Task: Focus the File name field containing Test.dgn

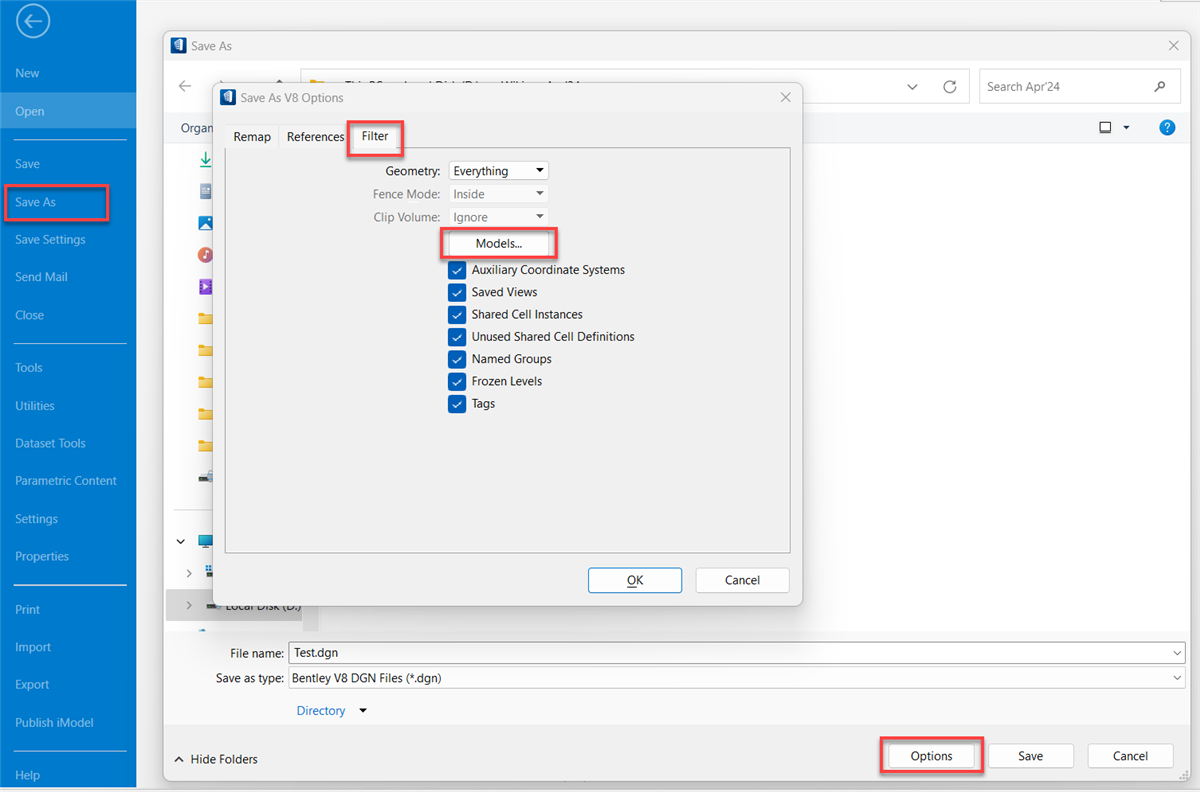Action: [x=735, y=653]
